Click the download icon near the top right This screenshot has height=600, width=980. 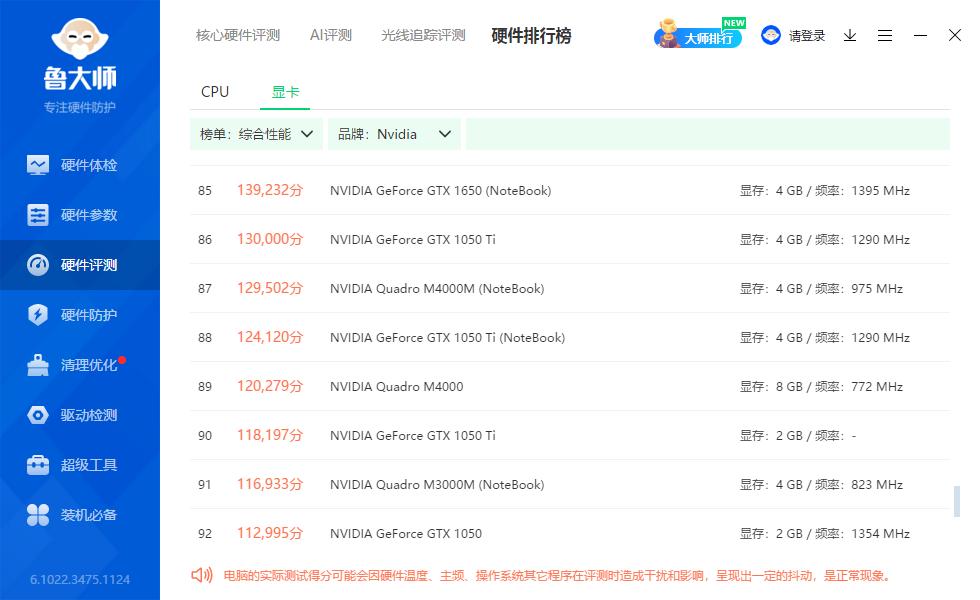click(x=850, y=35)
